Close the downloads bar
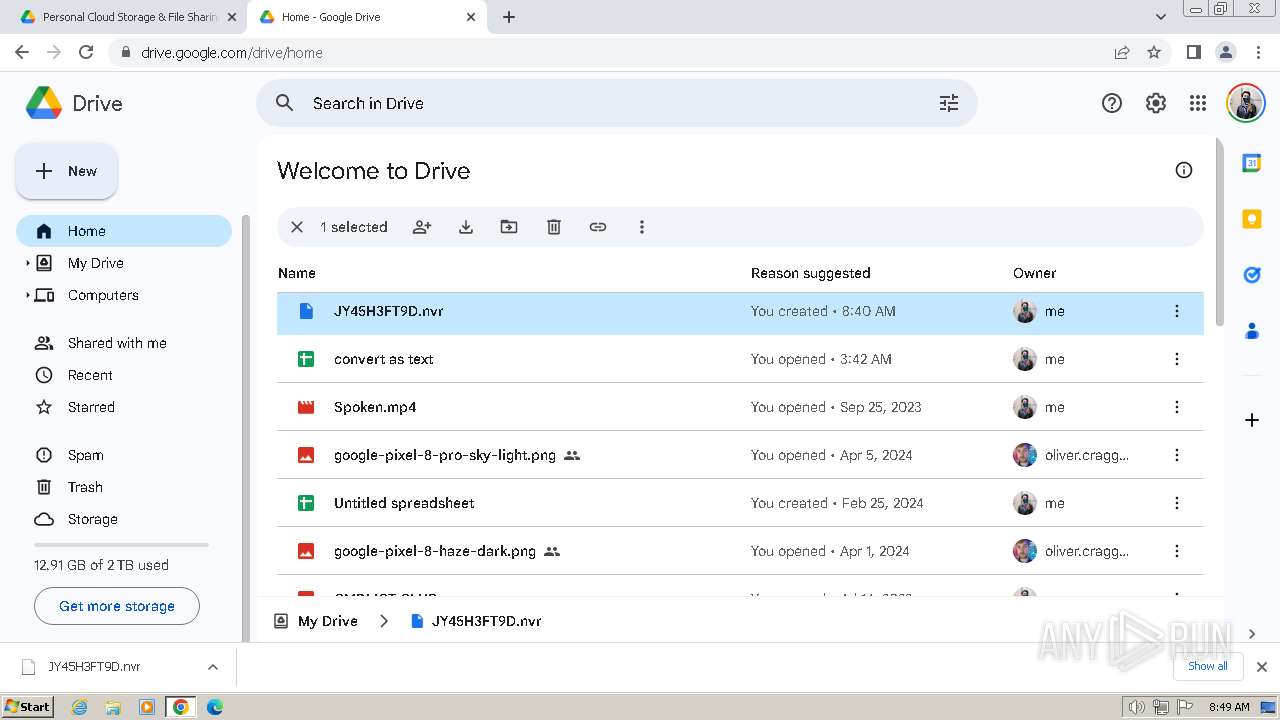 (1262, 667)
